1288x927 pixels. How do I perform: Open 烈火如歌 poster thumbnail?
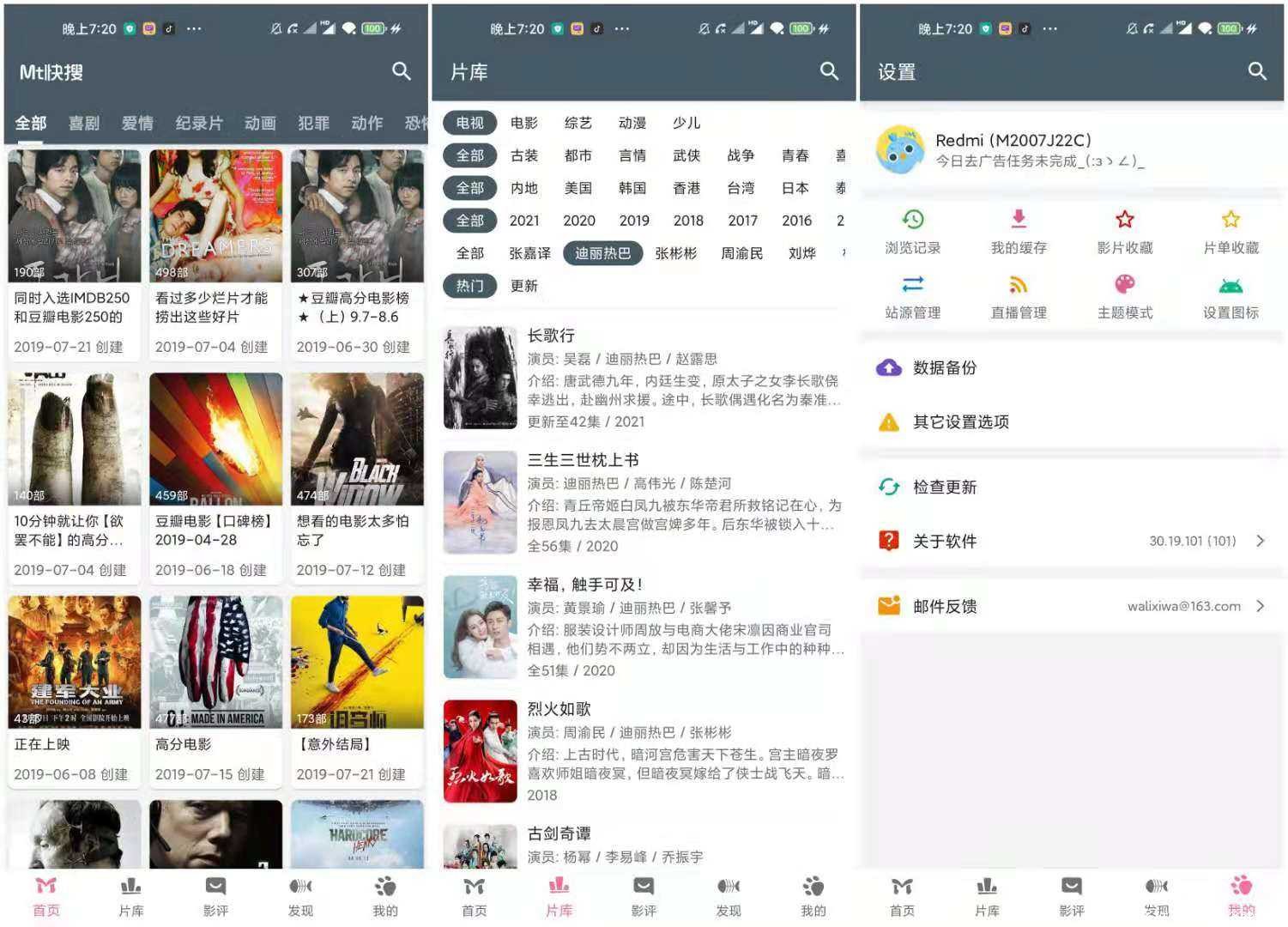[481, 751]
